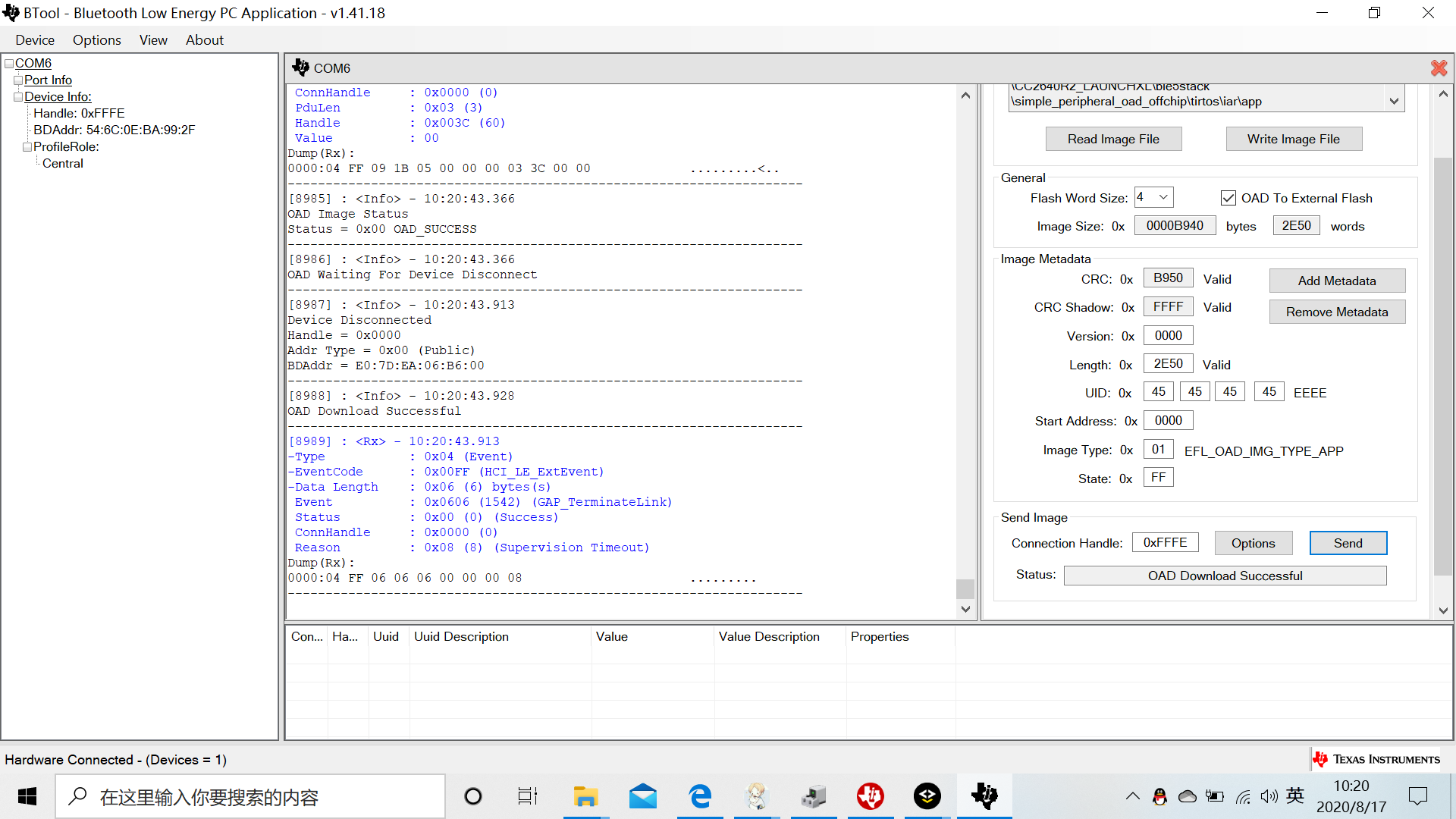The height and width of the screenshot is (819, 1456).
Task: Click the Send image button
Action: pos(1348,543)
